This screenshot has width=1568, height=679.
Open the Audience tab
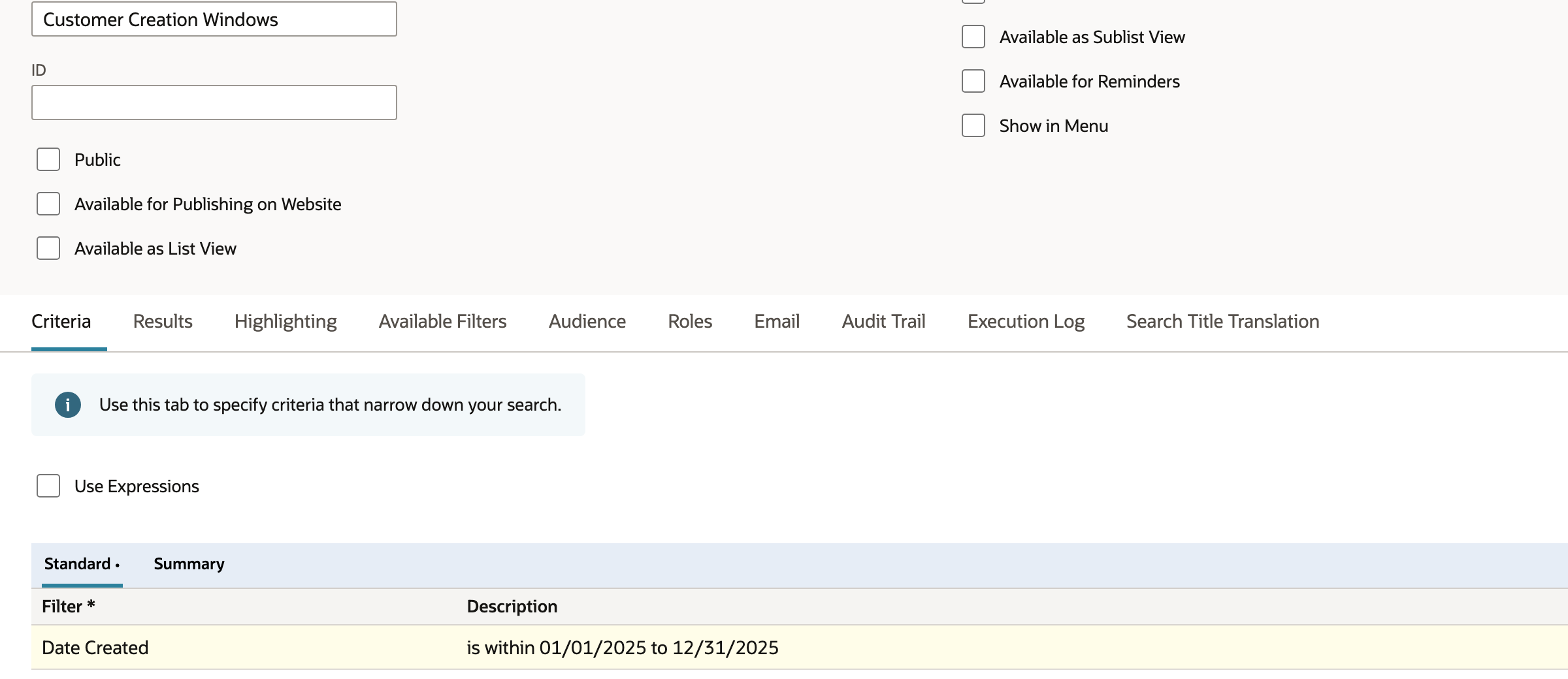coord(587,321)
